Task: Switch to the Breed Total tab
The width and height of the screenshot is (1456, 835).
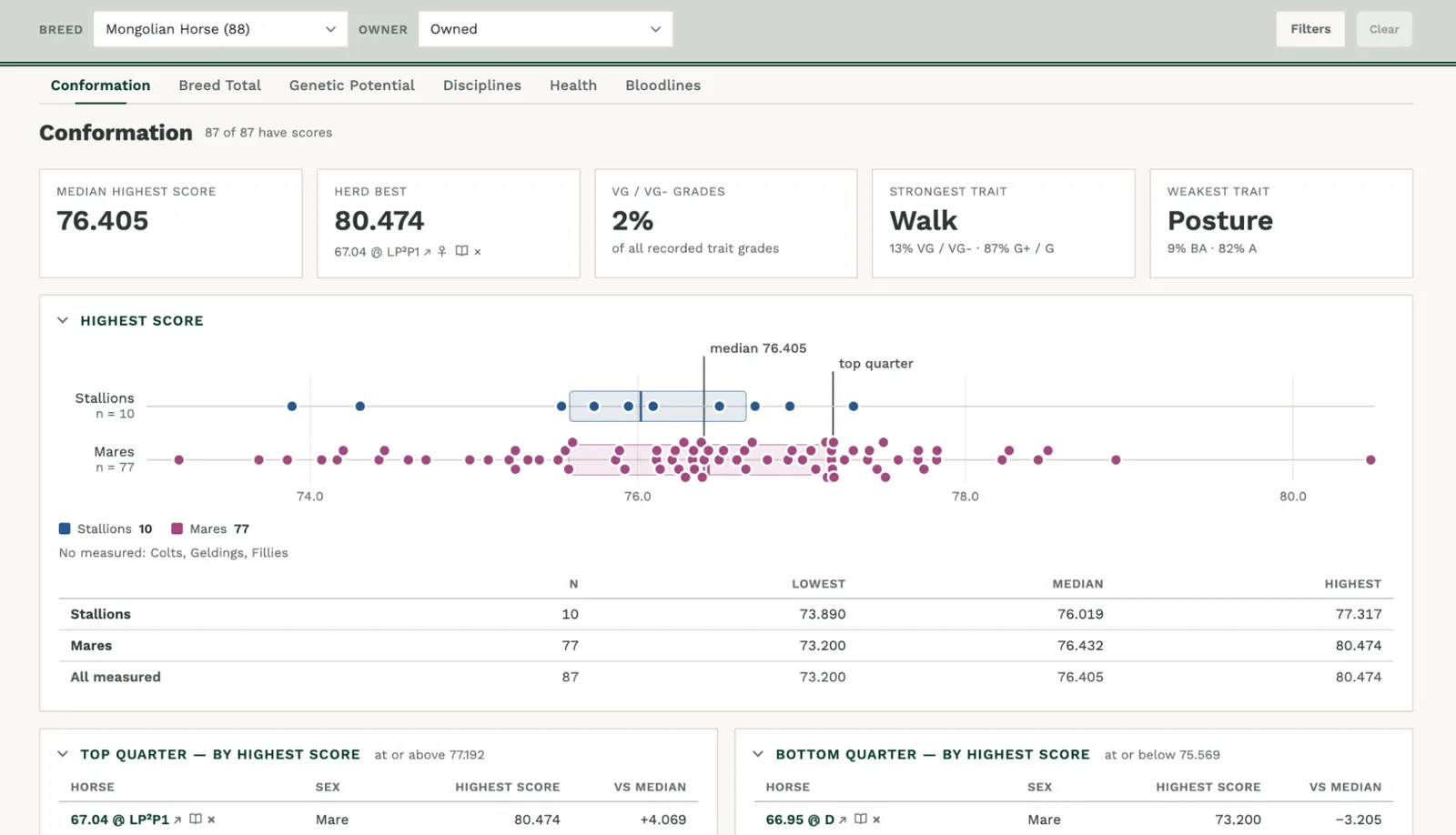Action: [x=219, y=86]
